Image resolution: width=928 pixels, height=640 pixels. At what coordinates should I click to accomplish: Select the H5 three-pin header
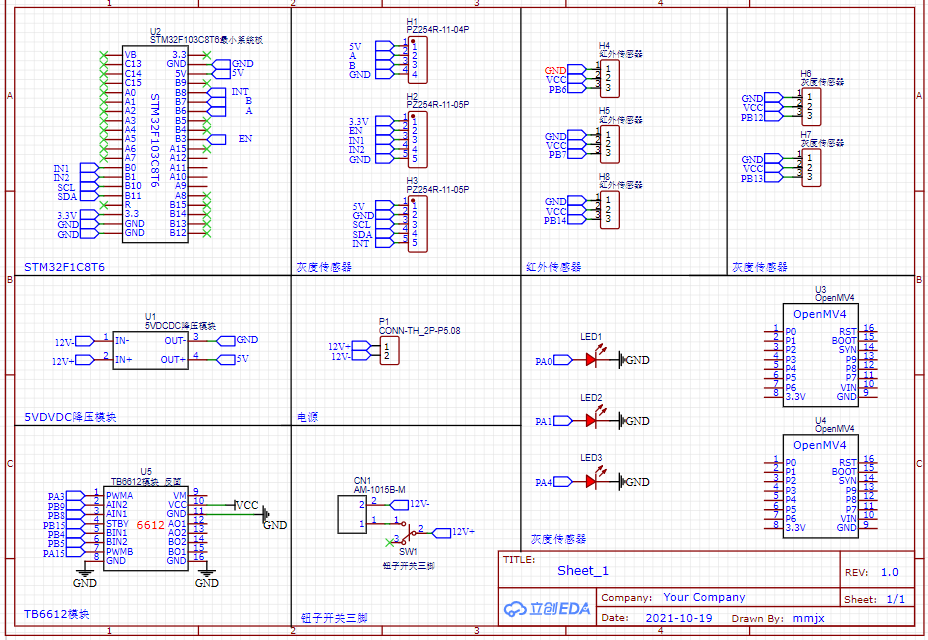pyautogui.click(x=610, y=144)
